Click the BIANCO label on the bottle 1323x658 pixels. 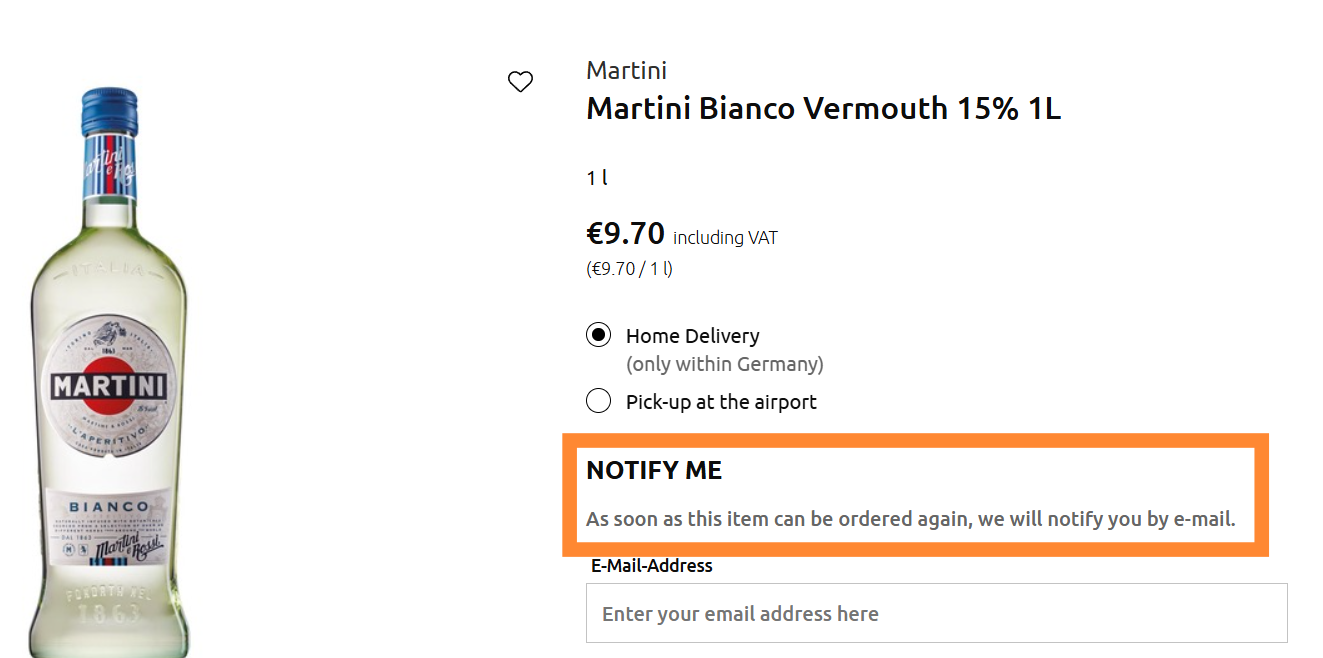[x=109, y=507]
